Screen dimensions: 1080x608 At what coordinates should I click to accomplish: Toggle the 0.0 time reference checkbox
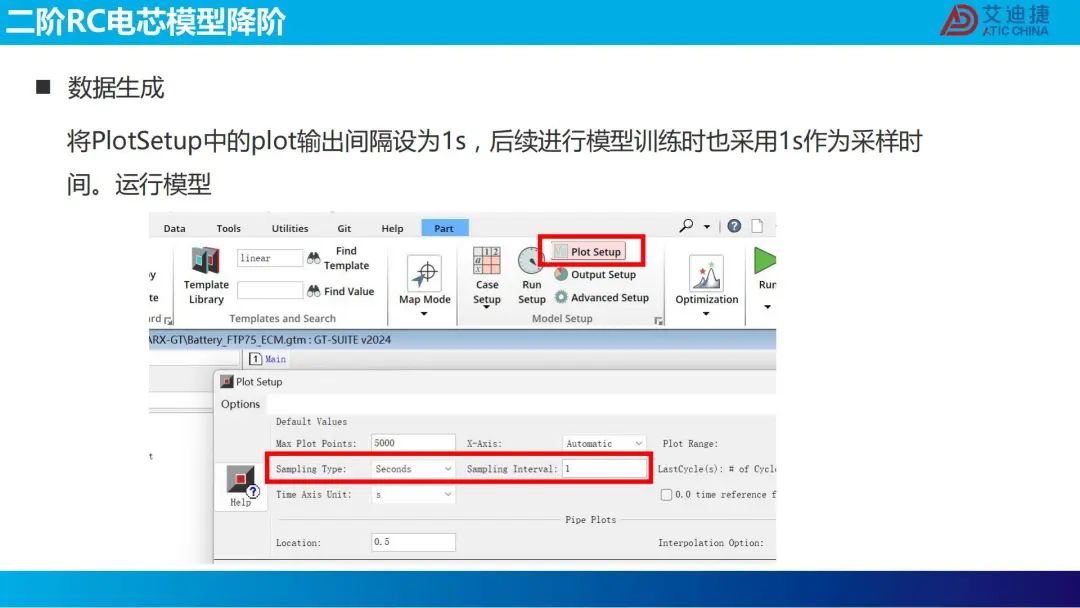click(666, 494)
